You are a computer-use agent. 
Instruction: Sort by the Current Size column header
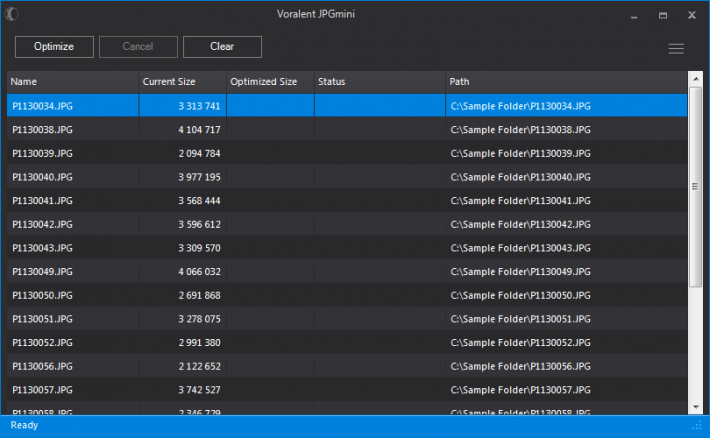[x=182, y=82]
